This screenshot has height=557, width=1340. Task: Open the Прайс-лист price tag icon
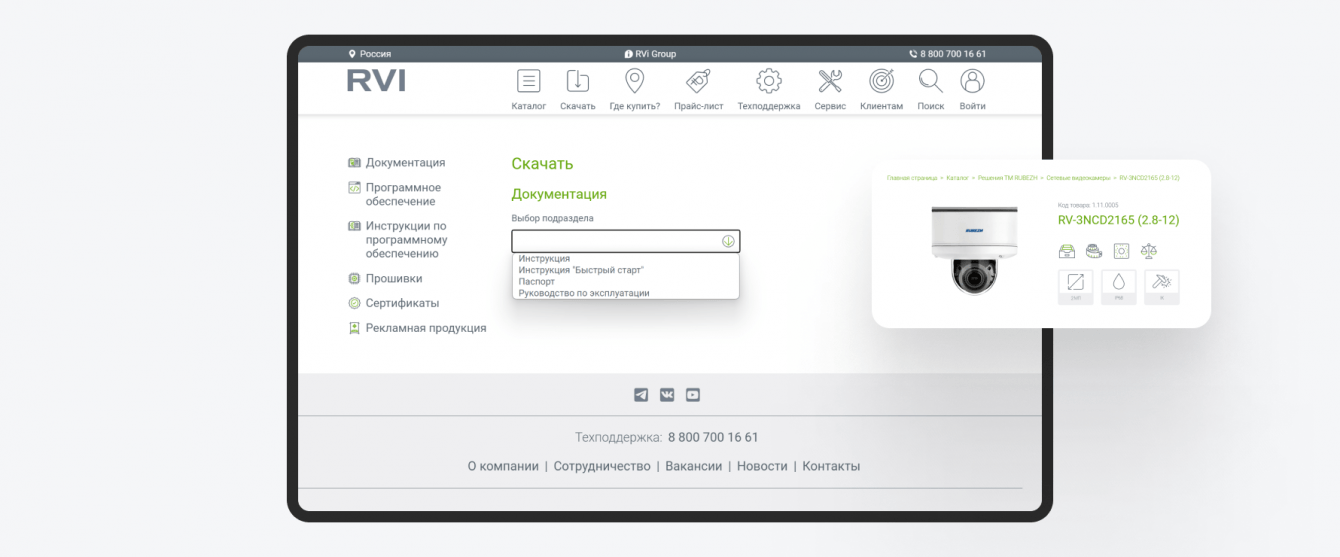pos(698,81)
